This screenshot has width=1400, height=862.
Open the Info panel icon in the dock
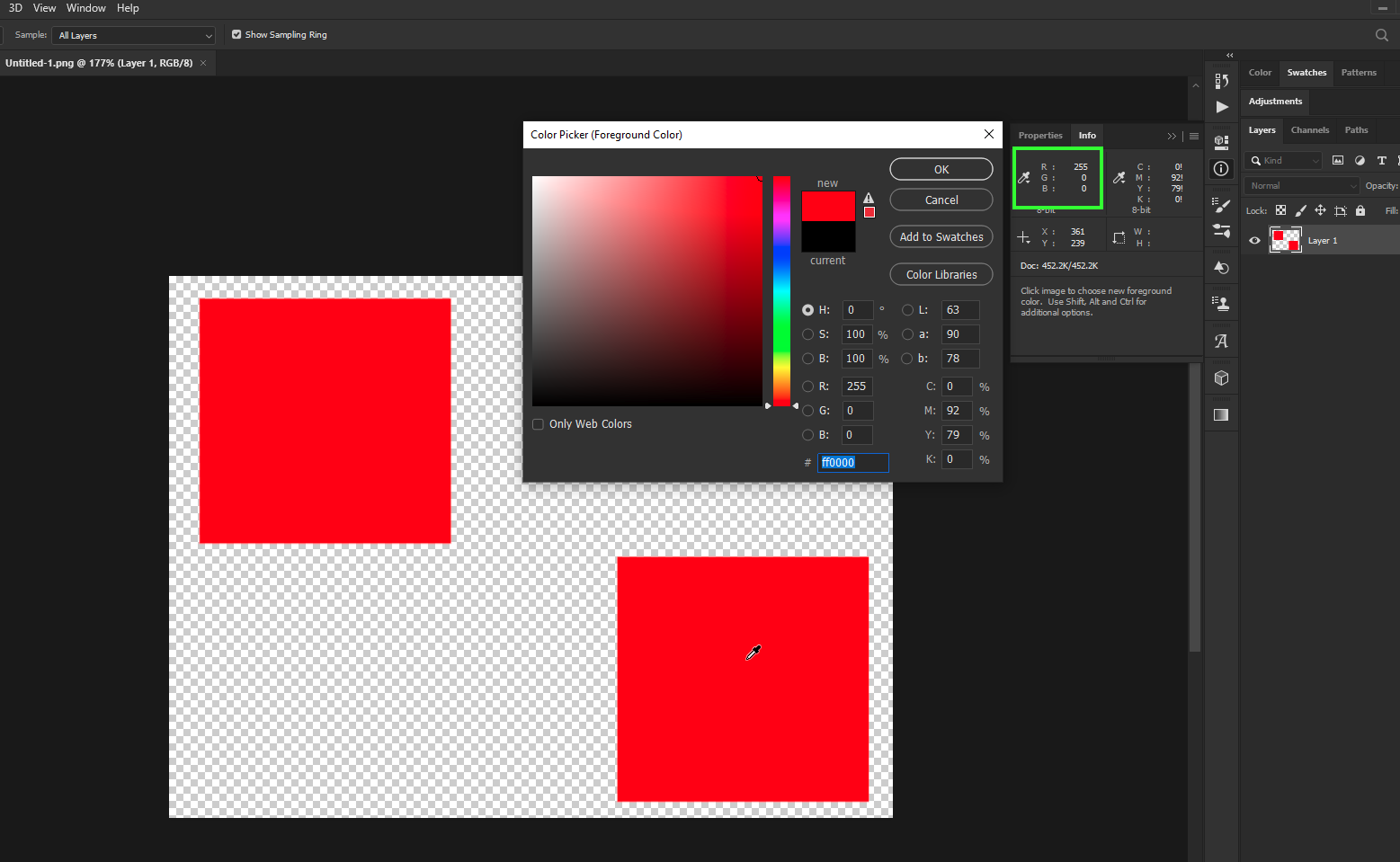pyautogui.click(x=1220, y=169)
